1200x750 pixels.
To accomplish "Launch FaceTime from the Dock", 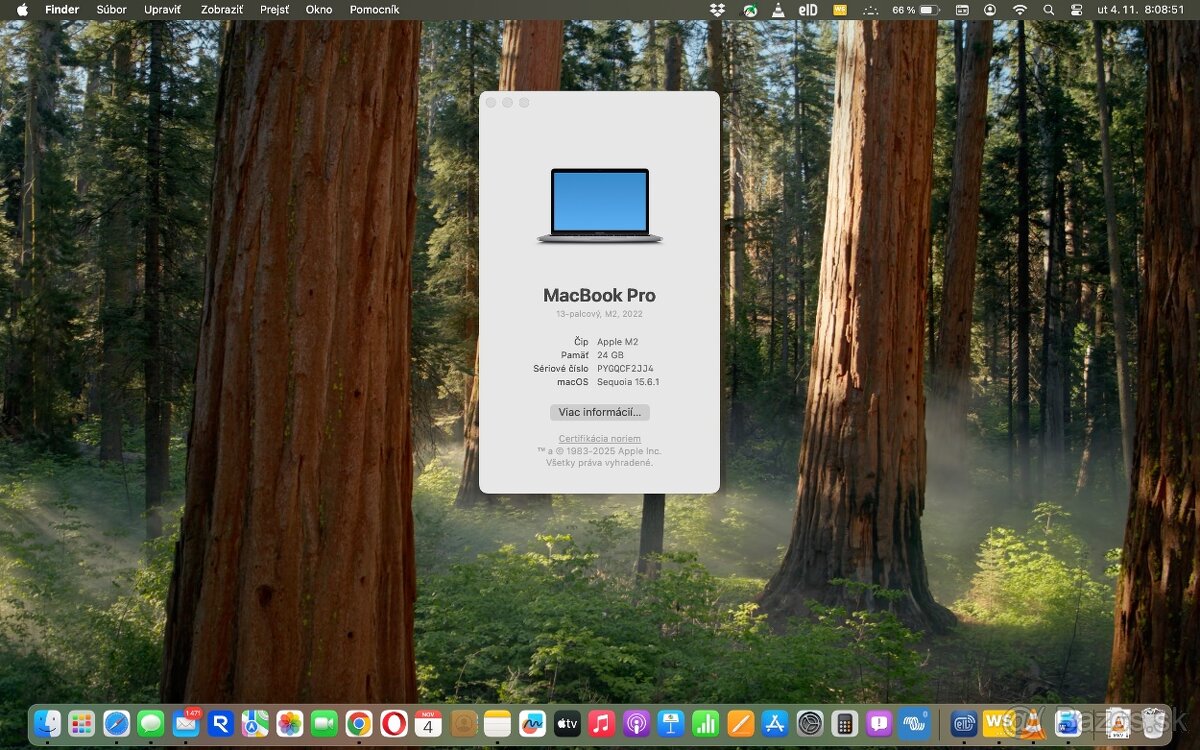I will click(x=323, y=724).
